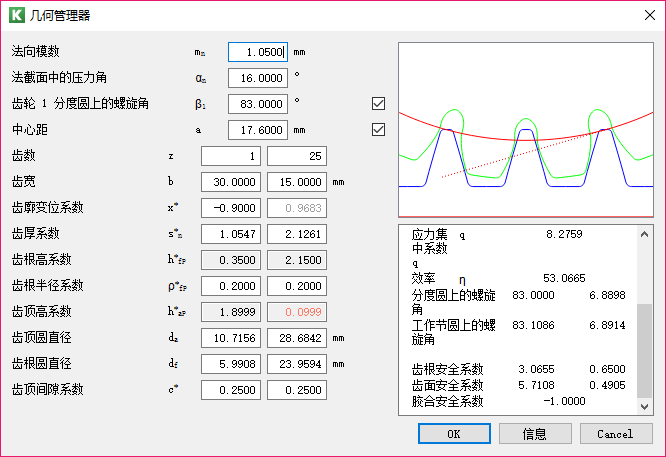Image resolution: width=666 pixels, height=457 pixels.
Task: Click the 压力角 16.0000 field
Action: coord(258,78)
